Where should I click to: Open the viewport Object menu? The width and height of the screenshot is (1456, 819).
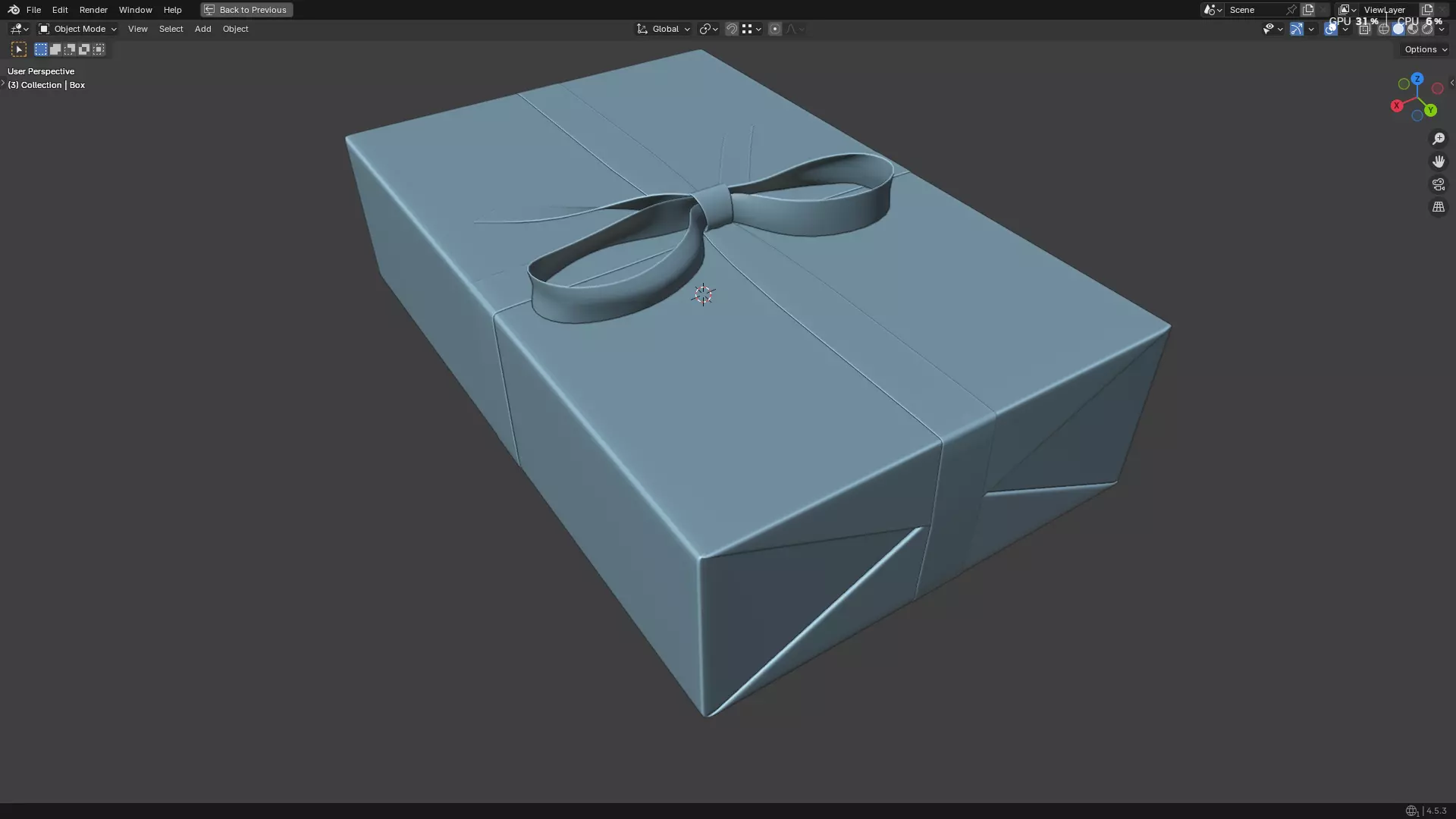coord(235,29)
